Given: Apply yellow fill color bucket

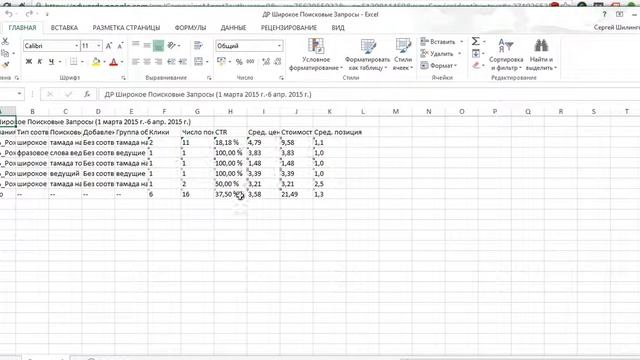Looking at the screenshot, I should [96, 62].
